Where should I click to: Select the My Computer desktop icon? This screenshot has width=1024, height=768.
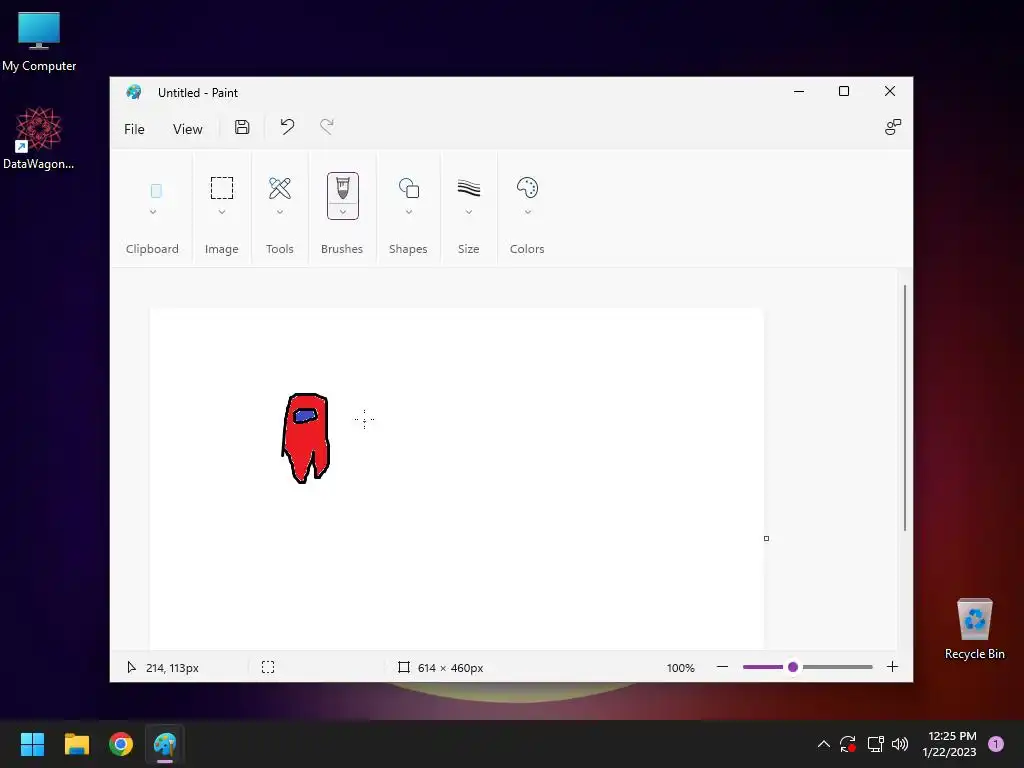39,42
